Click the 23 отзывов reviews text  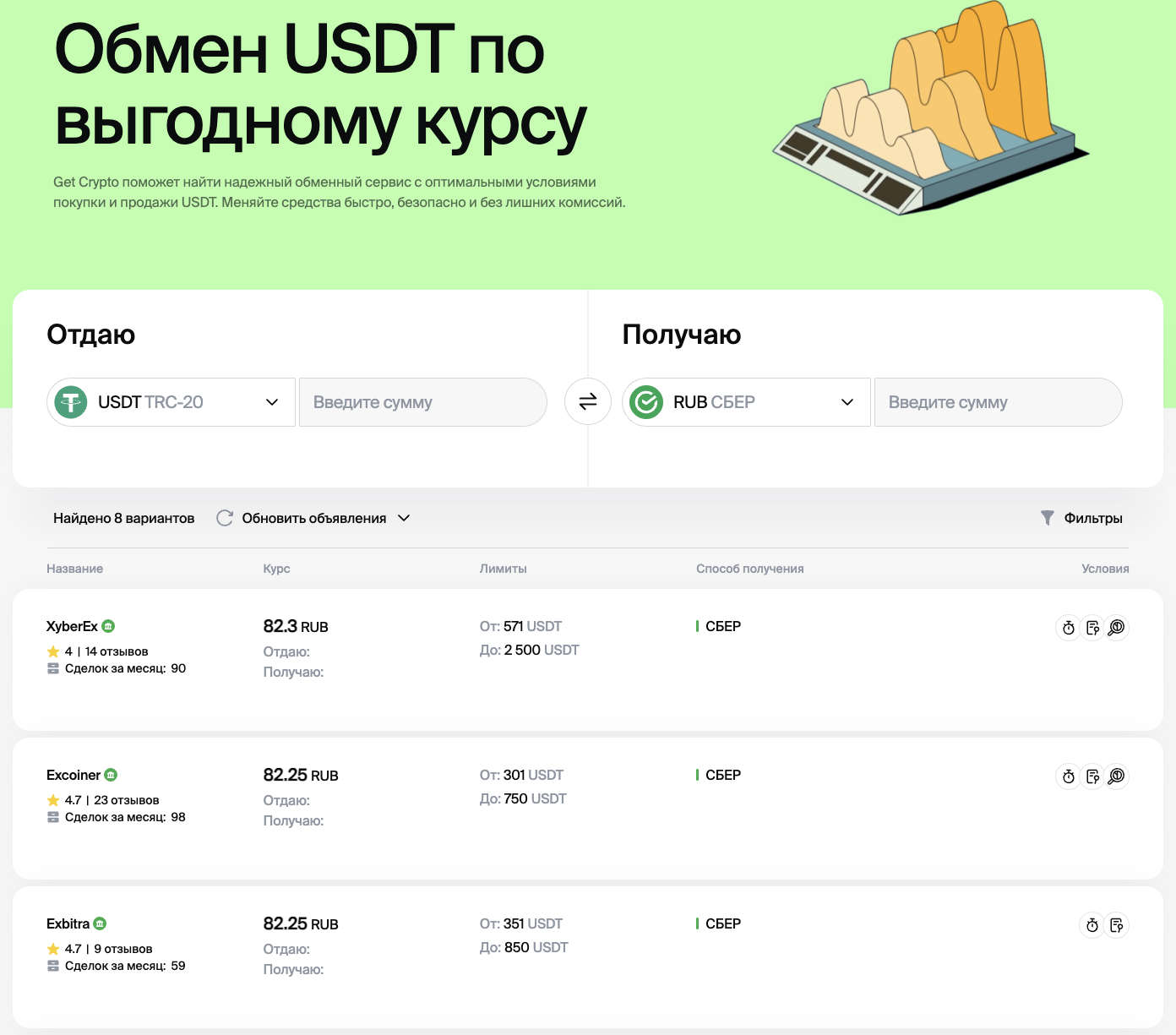[x=127, y=800]
